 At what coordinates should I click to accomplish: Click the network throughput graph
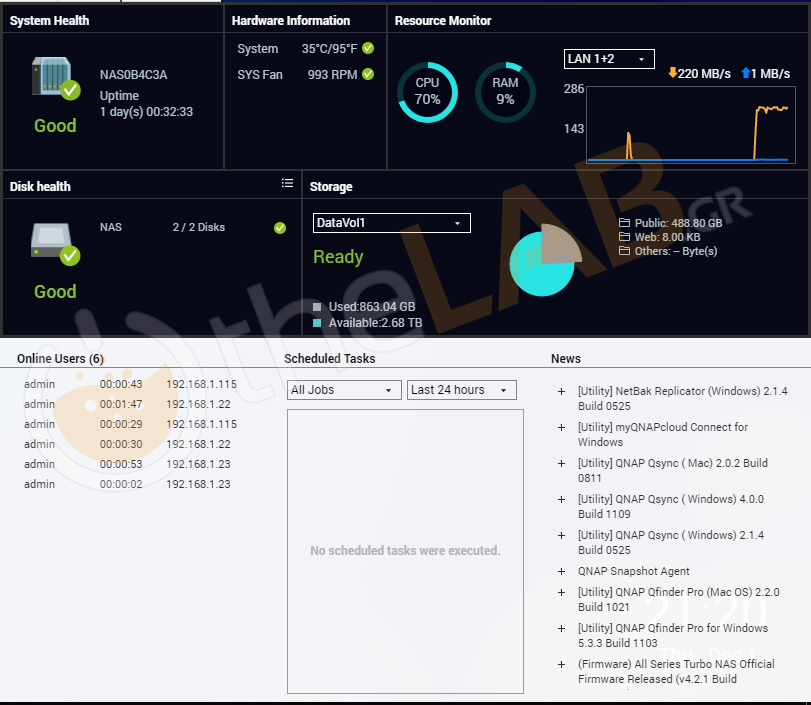690,125
